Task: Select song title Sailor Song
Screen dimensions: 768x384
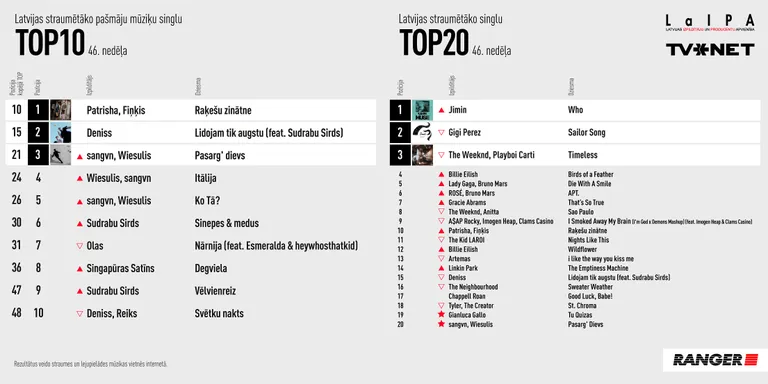Action: pos(586,132)
